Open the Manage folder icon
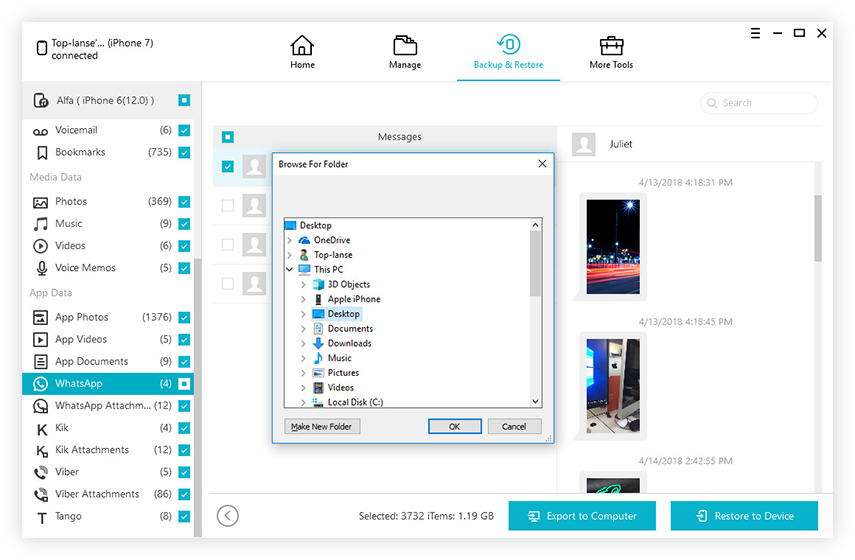The width and height of the screenshot is (855, 560). click(405, 45)
